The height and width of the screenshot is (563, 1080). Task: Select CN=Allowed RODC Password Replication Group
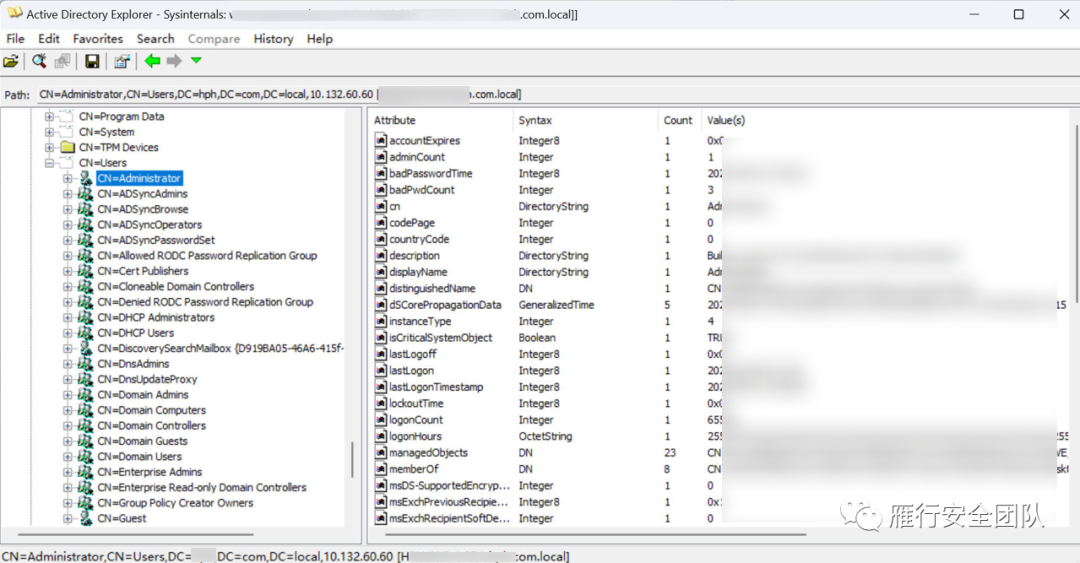coord(207,256)
